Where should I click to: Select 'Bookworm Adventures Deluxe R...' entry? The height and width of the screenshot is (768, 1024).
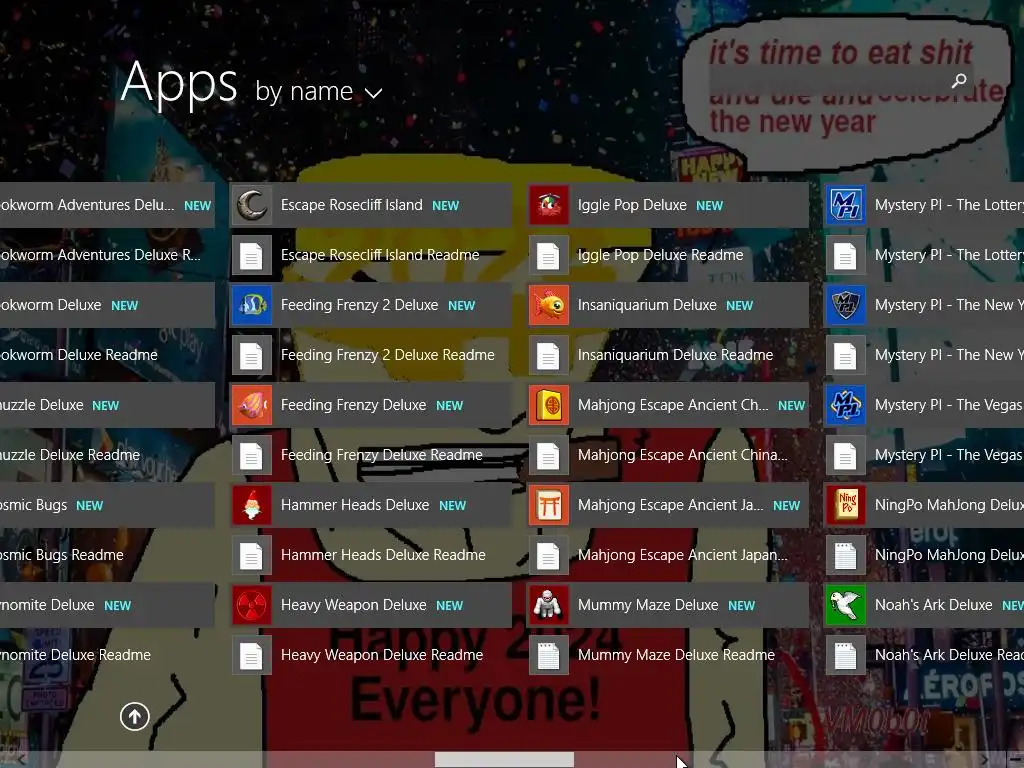[107, 255]
